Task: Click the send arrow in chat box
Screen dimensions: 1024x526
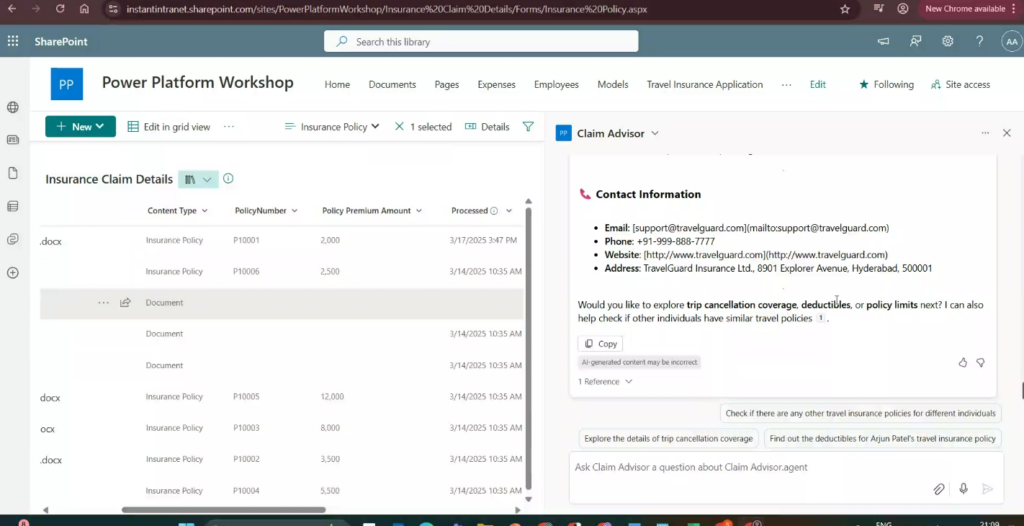Action: (987, 489)
